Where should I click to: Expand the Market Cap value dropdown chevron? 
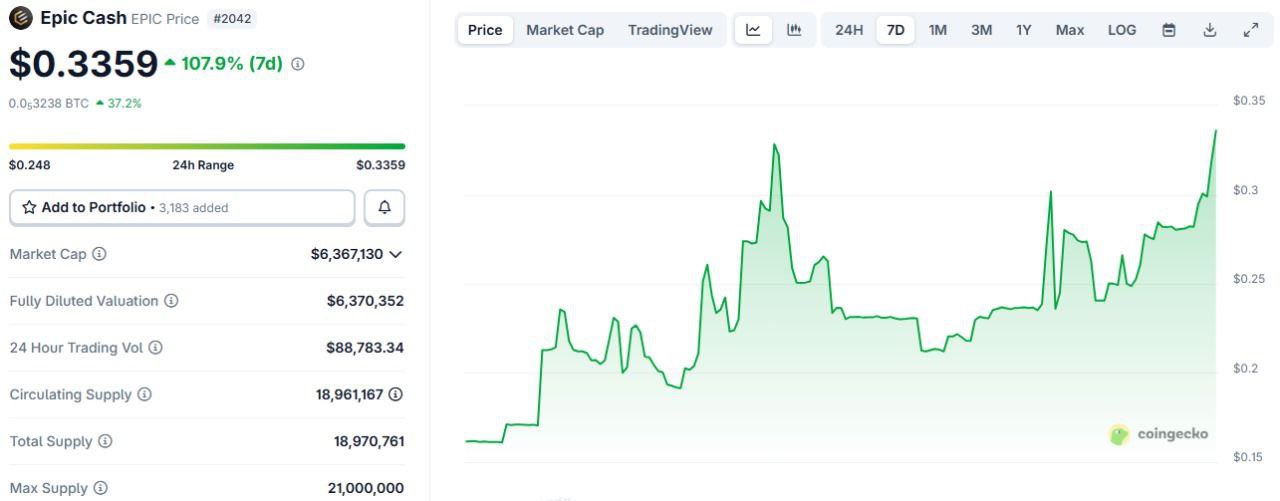point(396,254)
